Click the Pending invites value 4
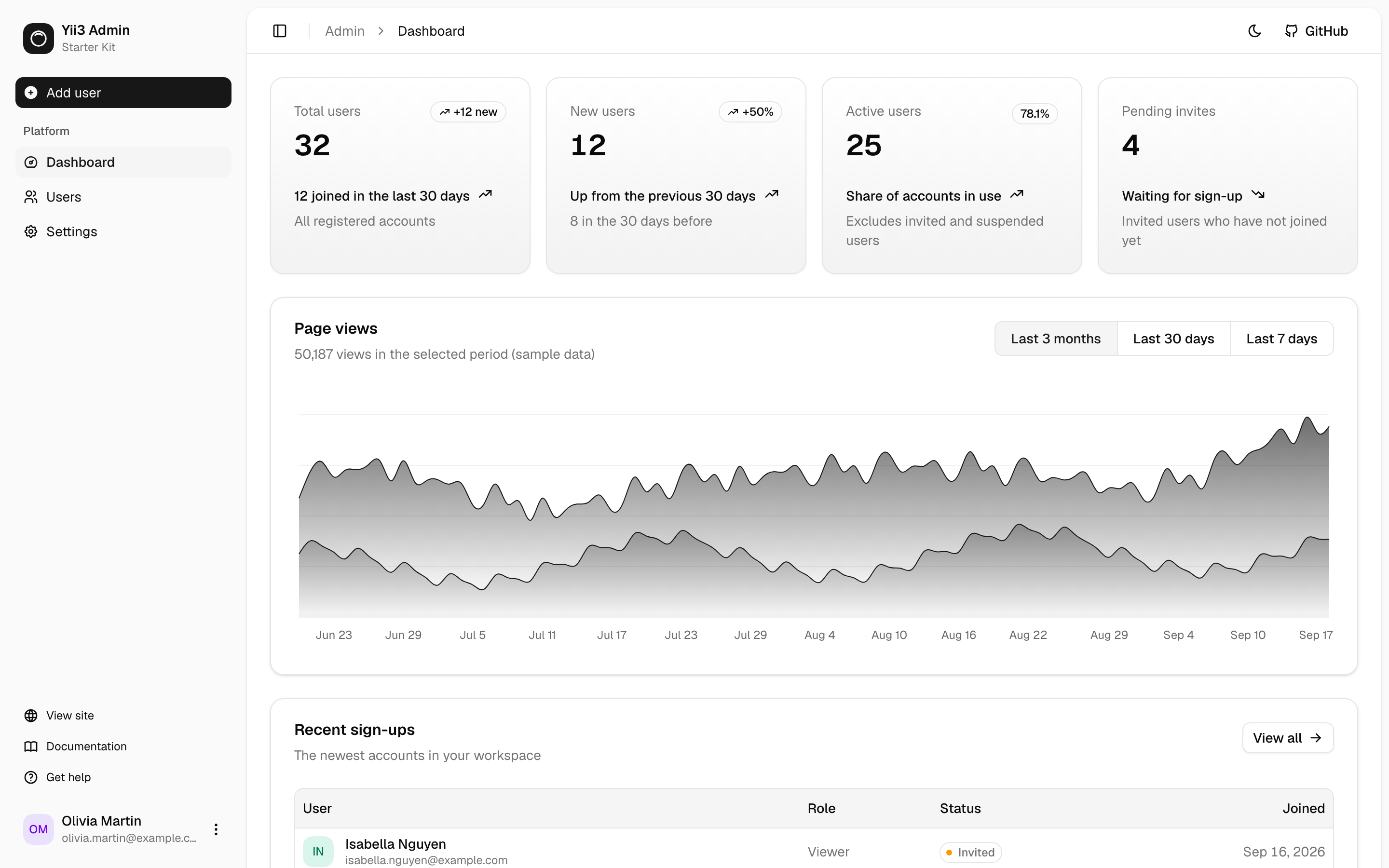Viewport: 1389px width, 868px height. pos(1130,145)
